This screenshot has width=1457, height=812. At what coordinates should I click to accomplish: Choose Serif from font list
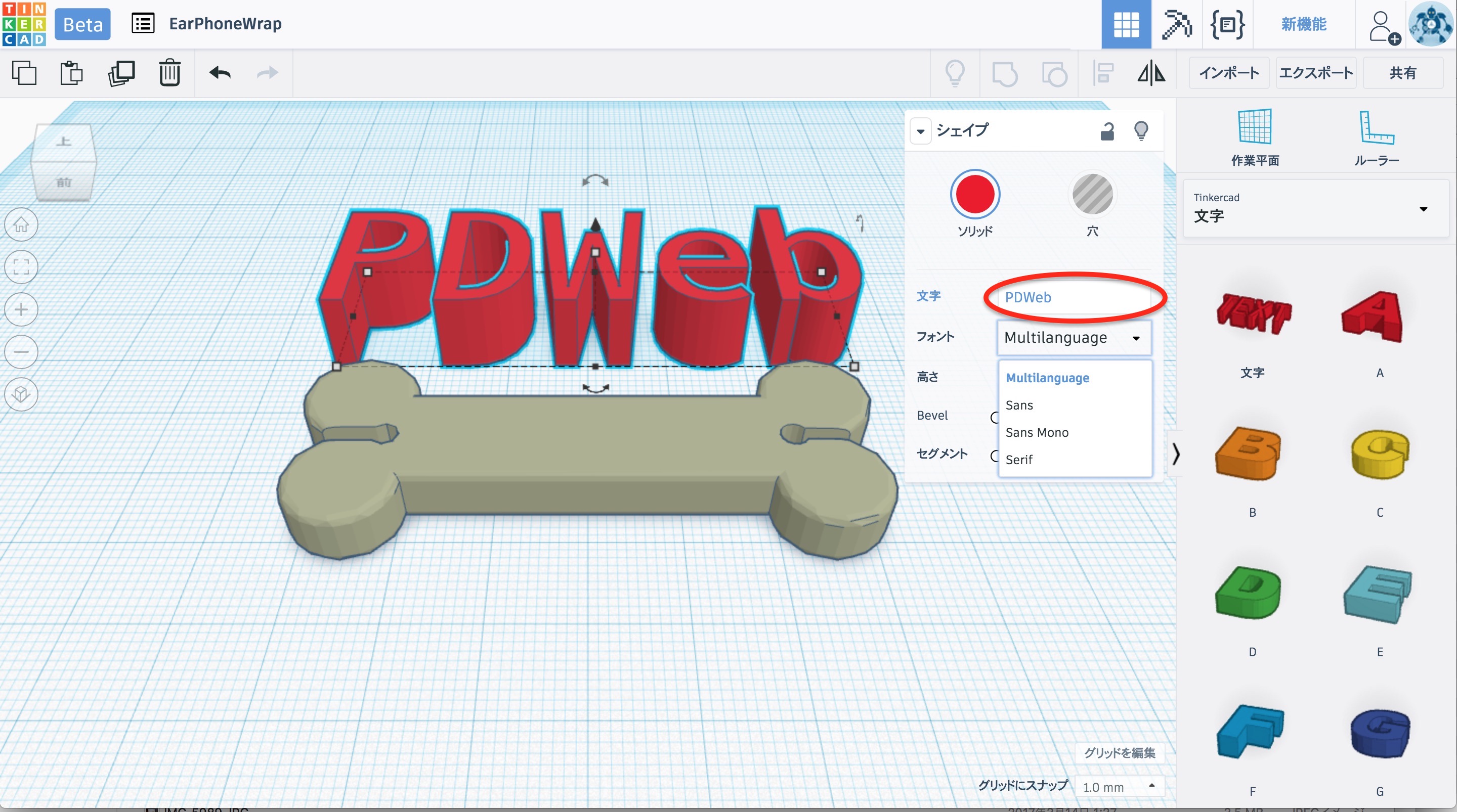[1019, 460]
